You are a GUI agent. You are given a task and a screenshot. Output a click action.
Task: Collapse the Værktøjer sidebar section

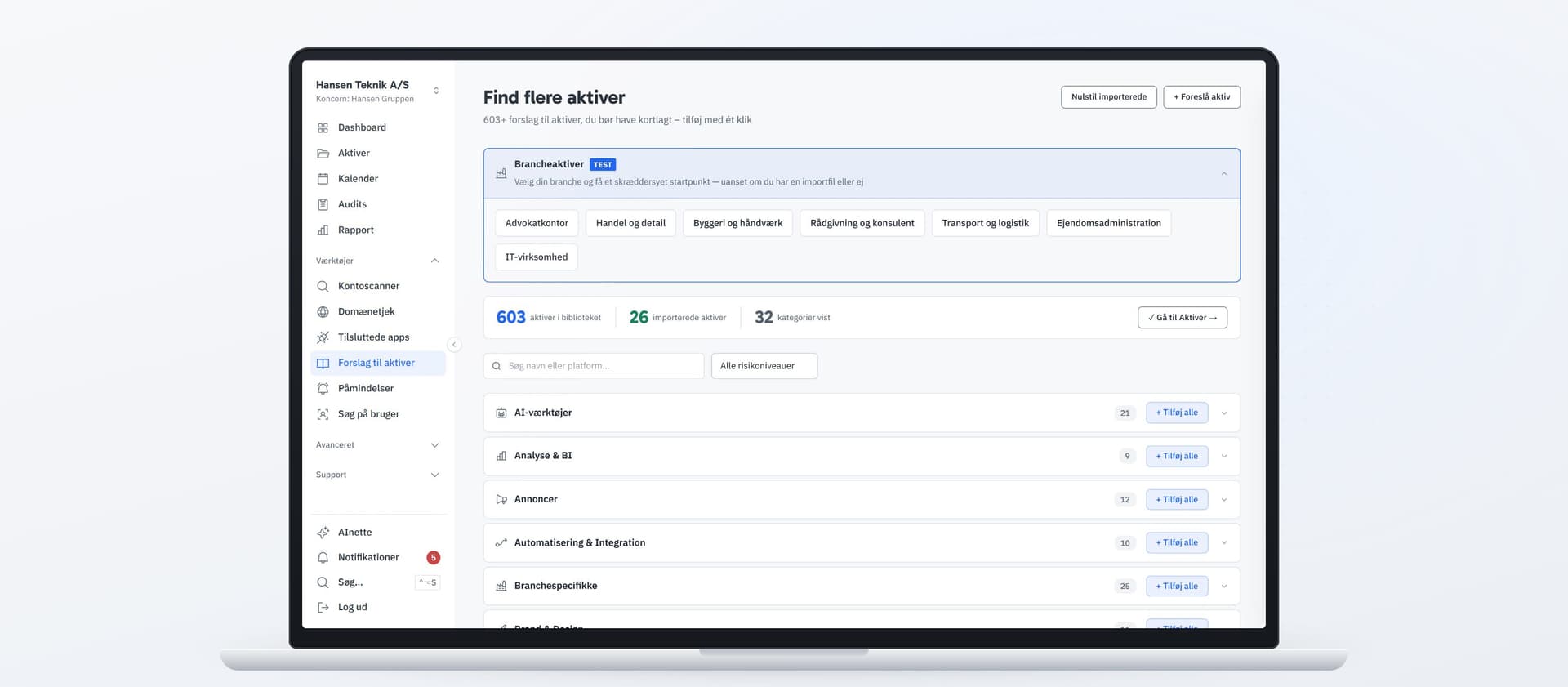[434, 261]
